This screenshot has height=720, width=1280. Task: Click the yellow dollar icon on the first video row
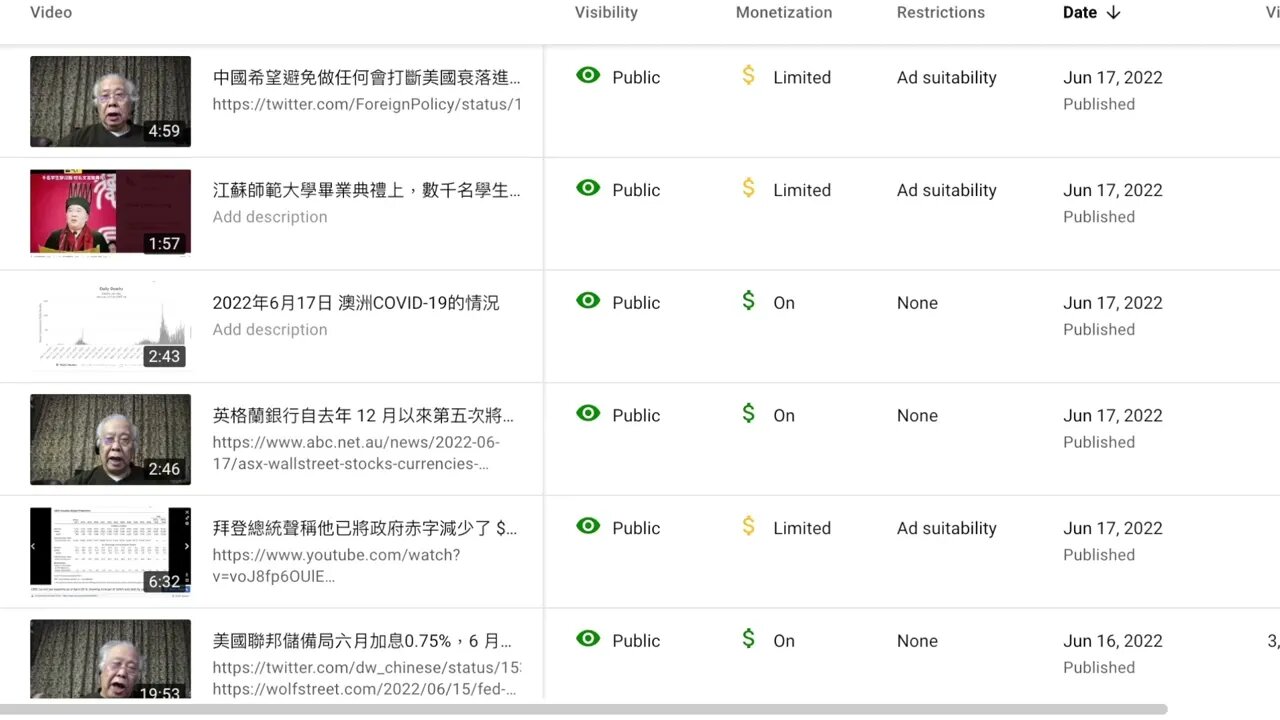pyautogui.click(x=748, y=76)
